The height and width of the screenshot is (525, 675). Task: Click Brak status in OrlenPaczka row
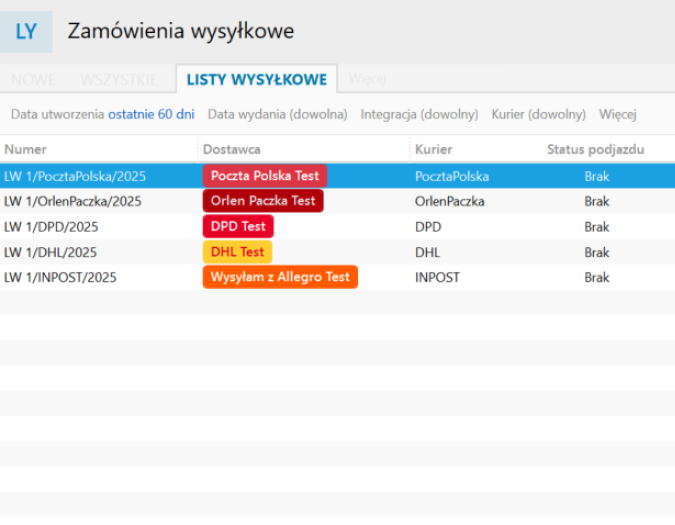pos(597,201)
